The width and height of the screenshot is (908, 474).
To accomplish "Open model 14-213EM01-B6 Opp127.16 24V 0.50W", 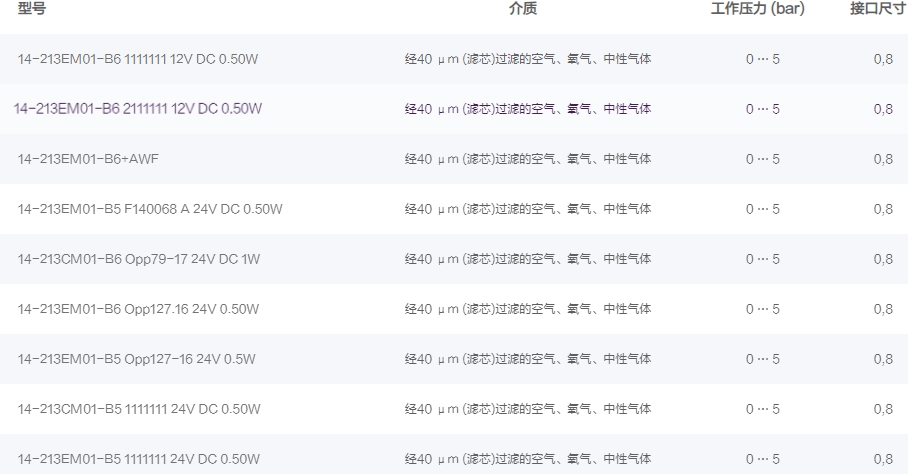I will pos(138,309).
